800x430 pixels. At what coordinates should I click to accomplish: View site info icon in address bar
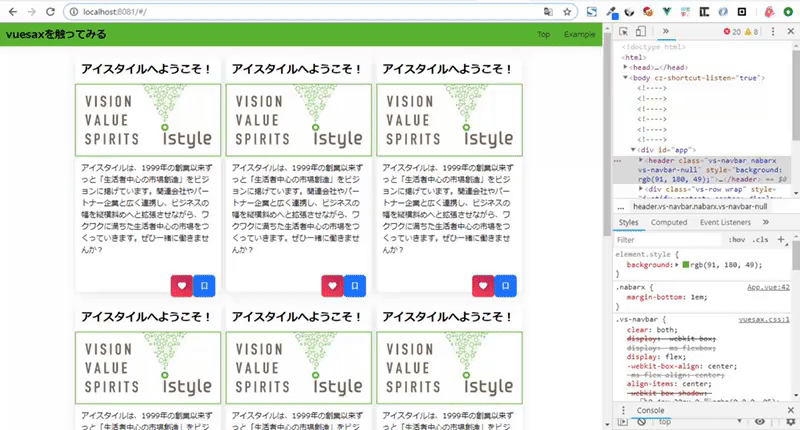click(x=73, y=12)
